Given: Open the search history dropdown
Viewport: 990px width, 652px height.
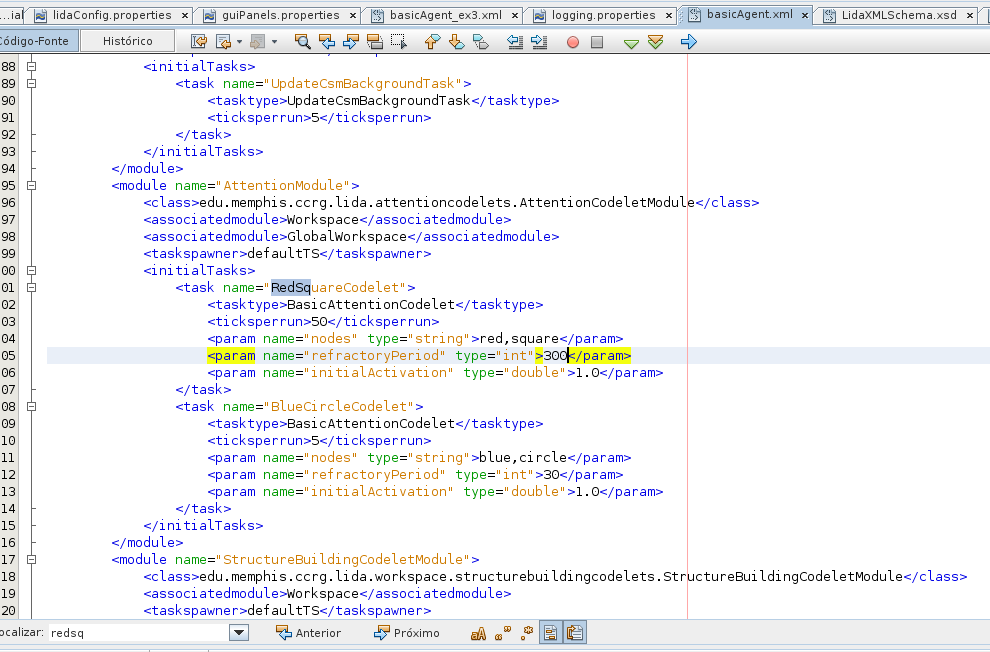Looking at the screenshot, I should (x=239, y=633).
